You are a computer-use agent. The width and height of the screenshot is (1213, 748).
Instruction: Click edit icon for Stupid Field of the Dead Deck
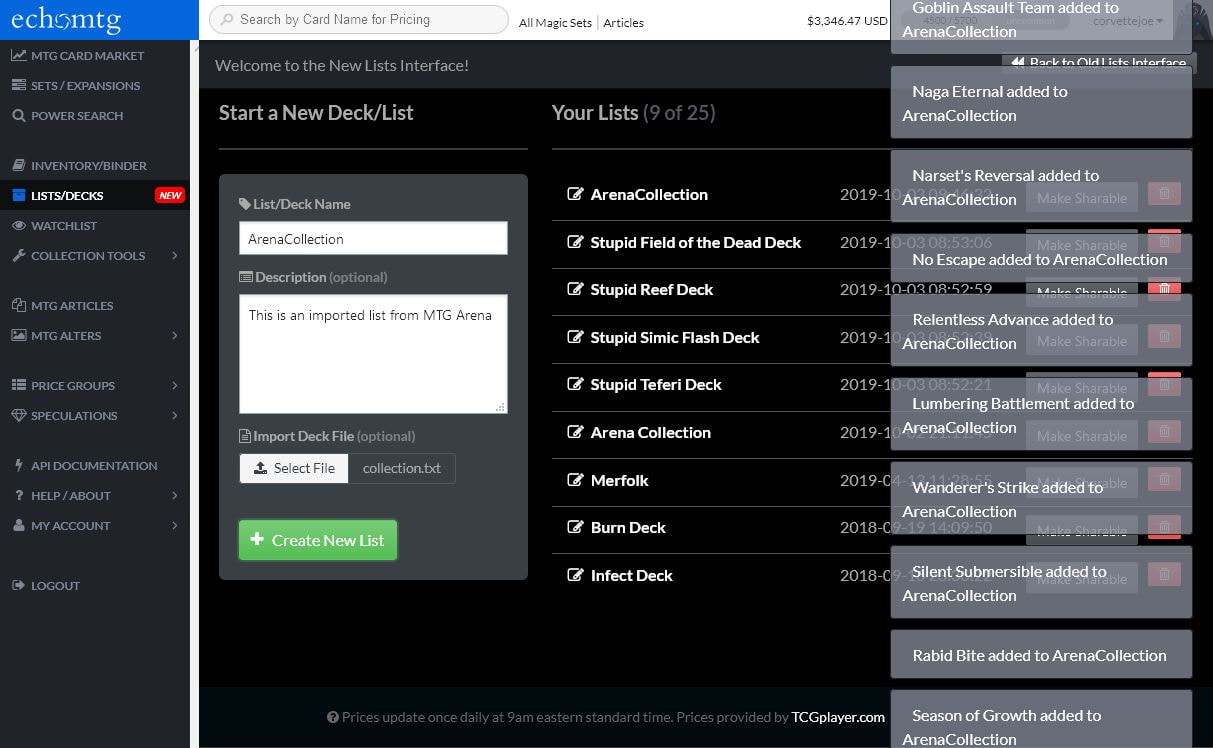pyautogui.click(x=575, y=242)
